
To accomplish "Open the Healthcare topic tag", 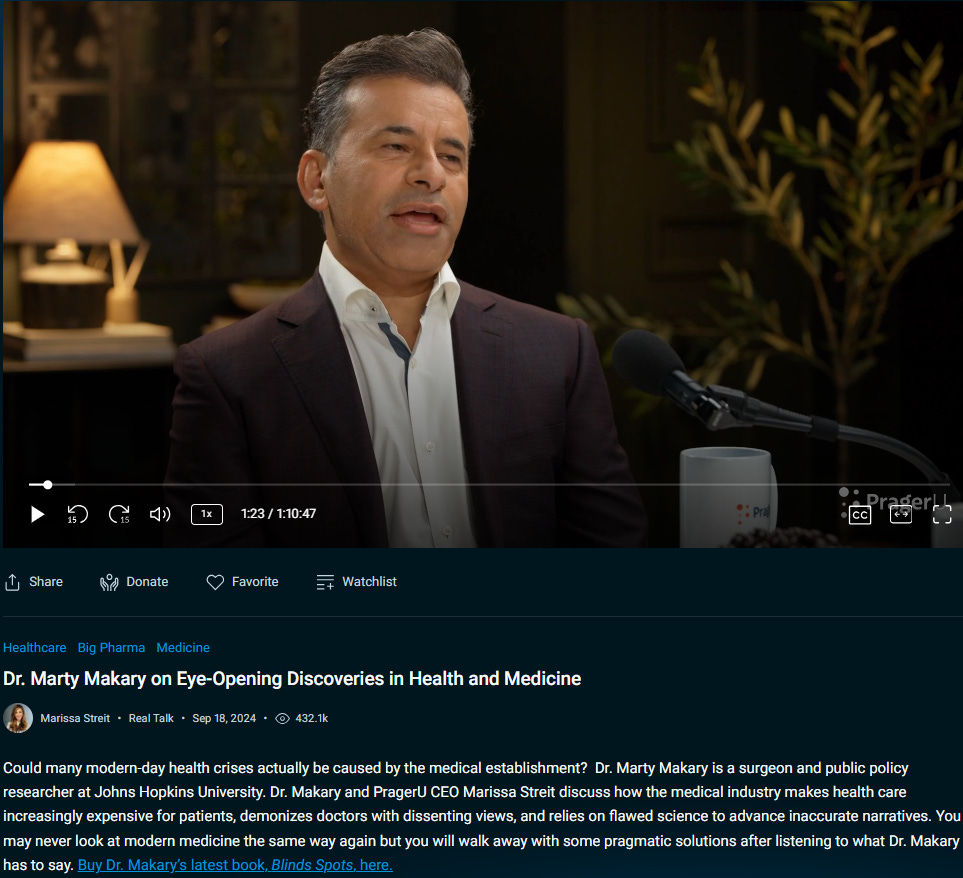I will (x=34, y=648).
